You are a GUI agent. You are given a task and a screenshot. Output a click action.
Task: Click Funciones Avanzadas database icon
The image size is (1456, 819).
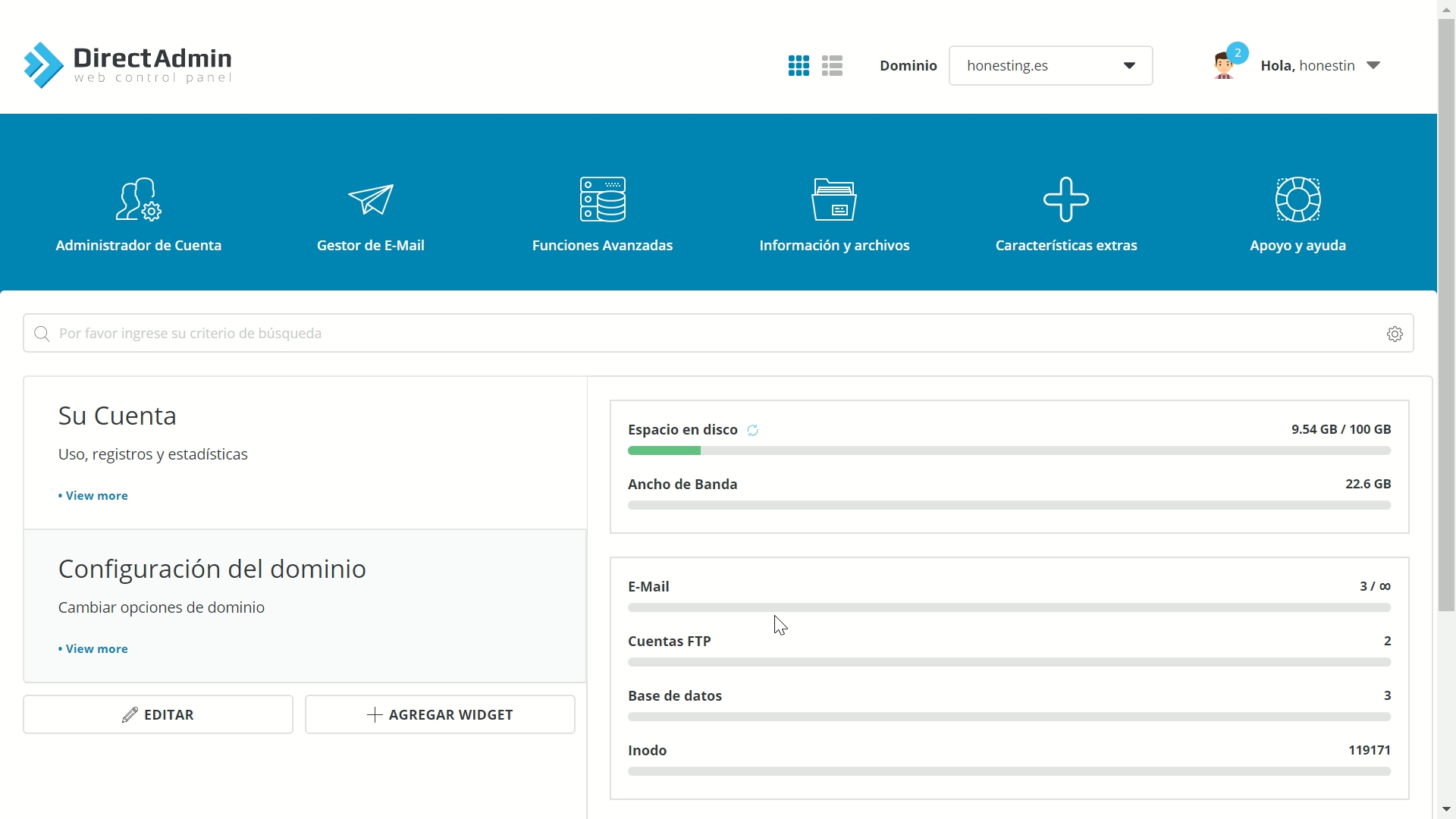point(602,199)
